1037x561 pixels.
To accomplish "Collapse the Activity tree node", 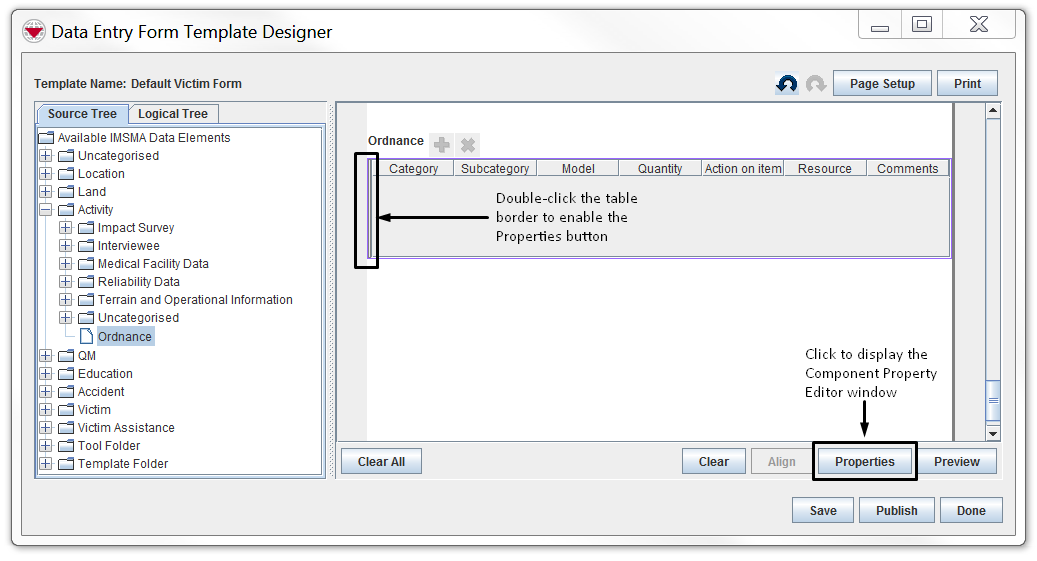I will (x=45, y=210).
